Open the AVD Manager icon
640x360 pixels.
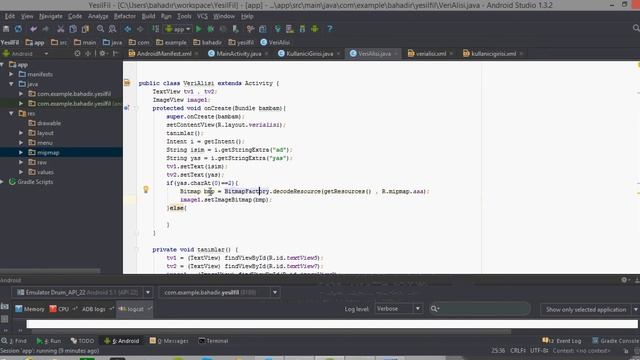(x=290, y=29)
